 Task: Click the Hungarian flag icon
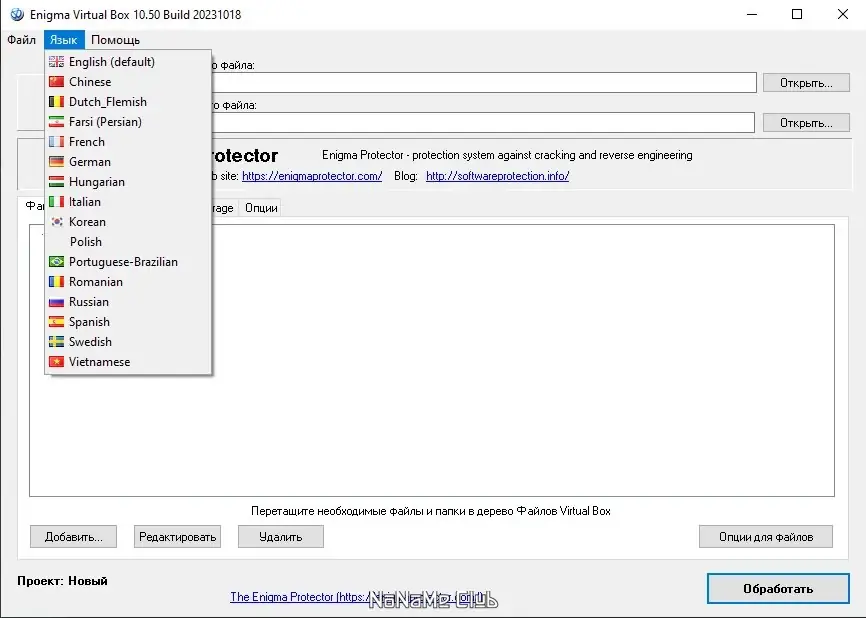[x=56, y=182]
